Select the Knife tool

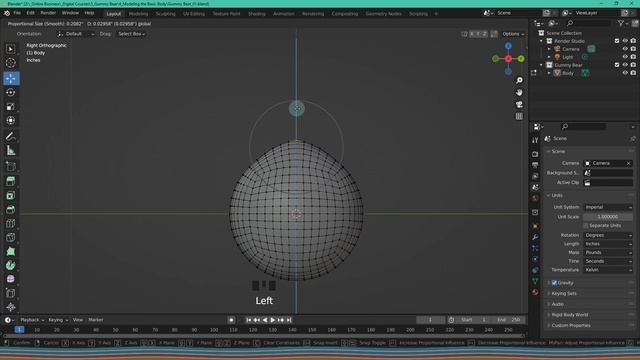click(x=11, y=238)
